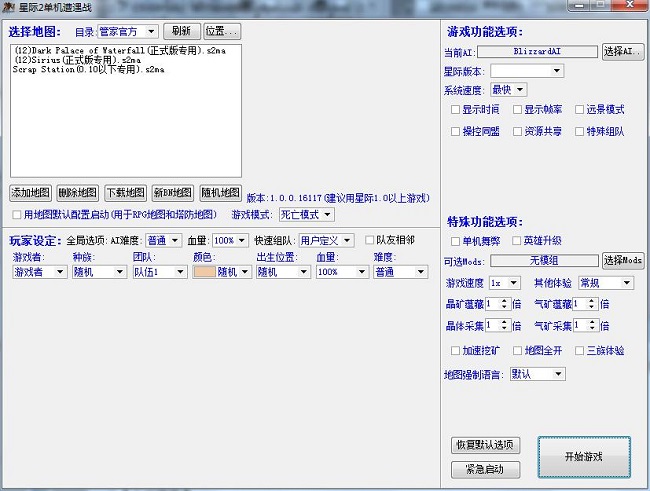Open the 系统速度 dropdown
Screen dimensions: 650x491
[x=509, y=90]
